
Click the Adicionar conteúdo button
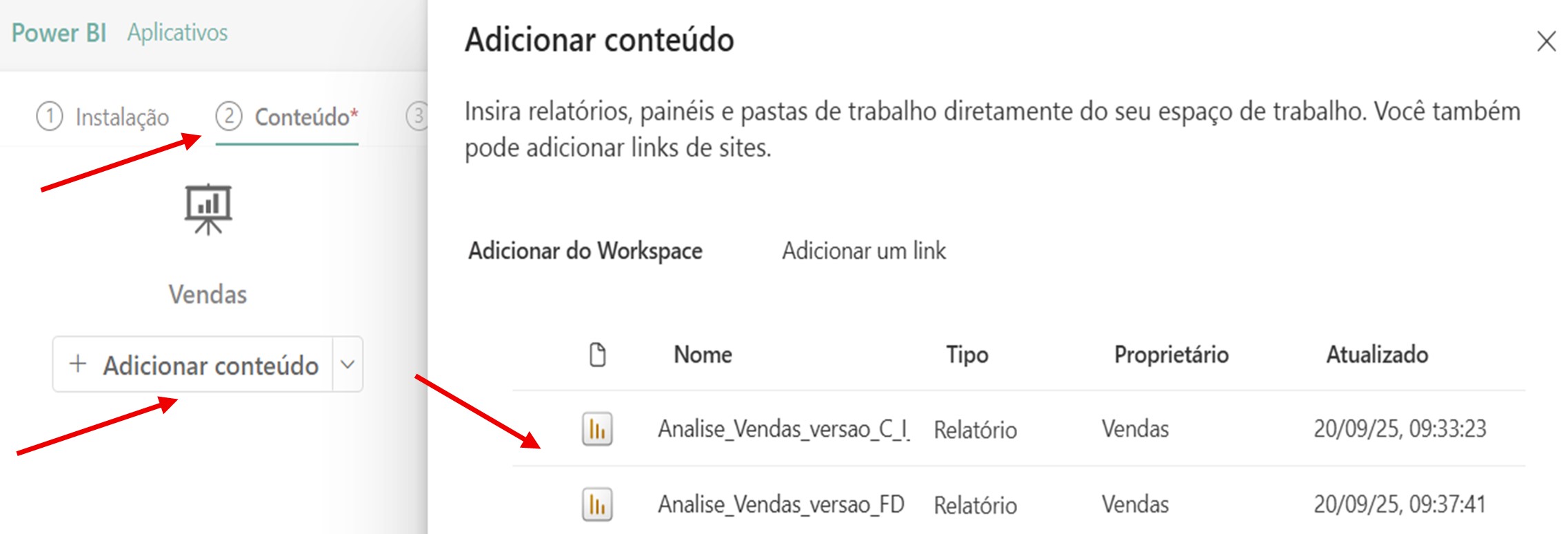[x=194, y=364]
